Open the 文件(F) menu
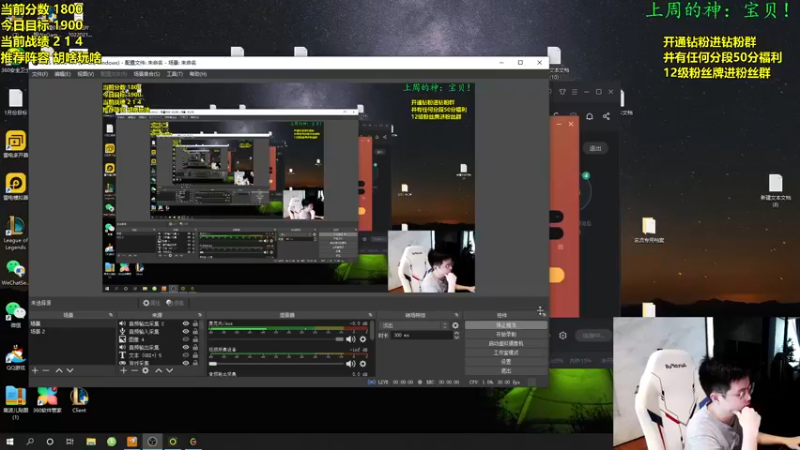This screenshot has height=450, width=800. tap(40, 74)
